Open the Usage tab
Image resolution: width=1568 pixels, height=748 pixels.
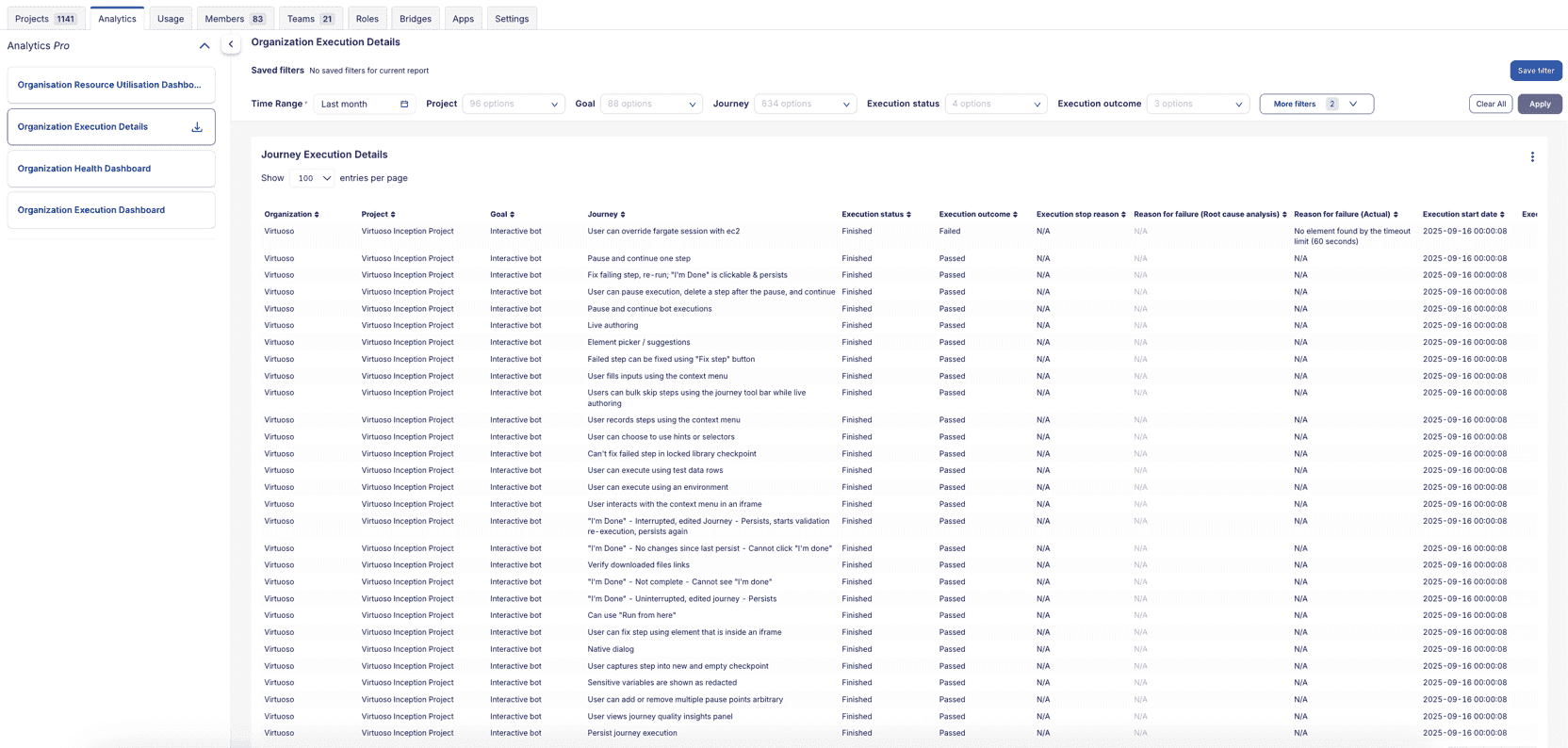tap(171, 19)
